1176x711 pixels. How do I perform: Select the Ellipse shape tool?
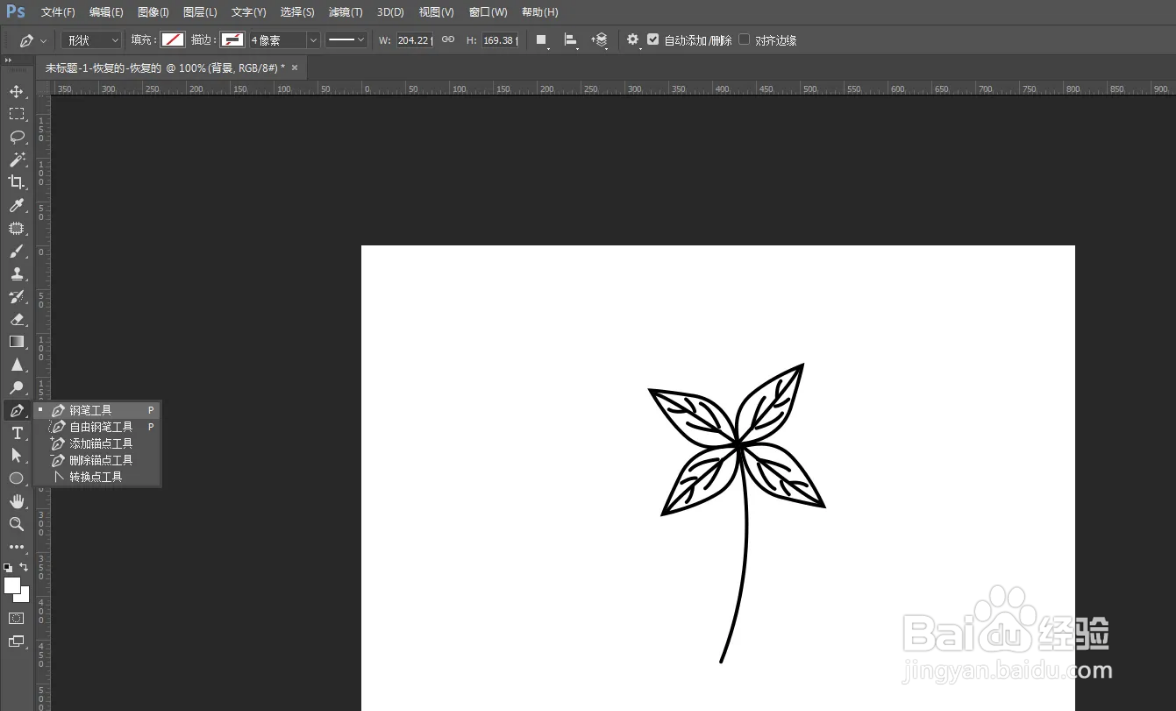[x=16, y=478]
